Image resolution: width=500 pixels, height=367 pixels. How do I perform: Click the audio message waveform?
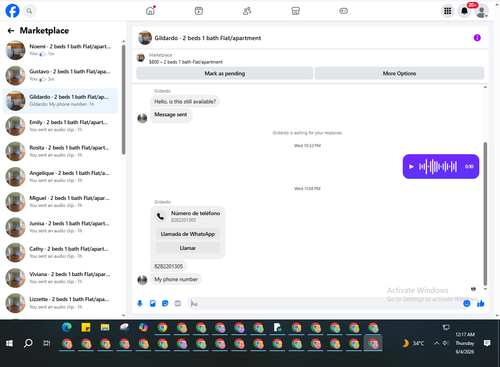(x=438, y=166)
